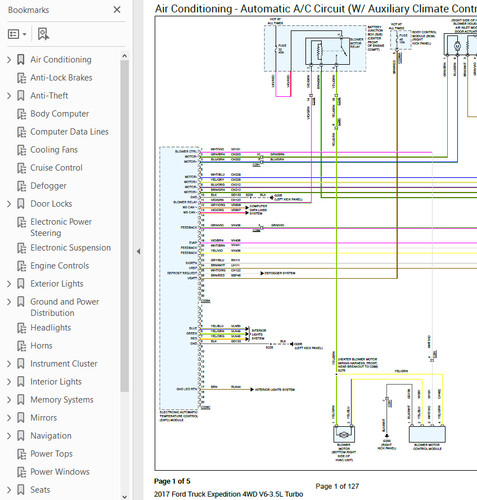Click the Cooling Fans bookmark icon
This screenshot has height=500, width=477.
click(x=22, y=150)
